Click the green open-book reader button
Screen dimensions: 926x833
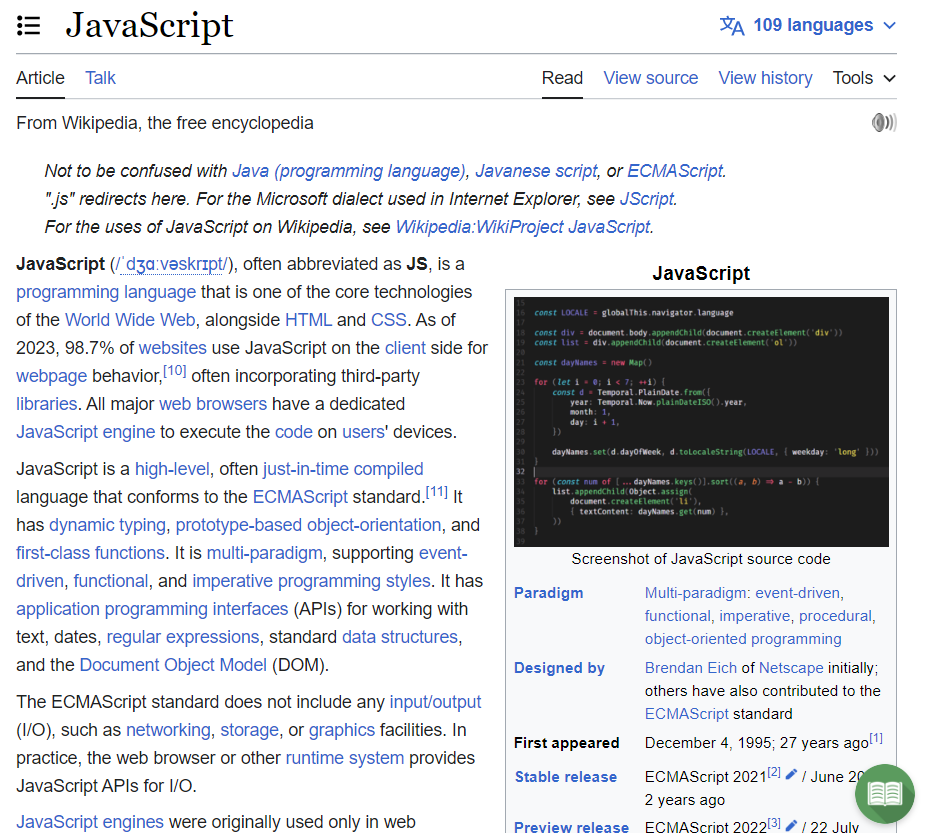tap(884, 793)
